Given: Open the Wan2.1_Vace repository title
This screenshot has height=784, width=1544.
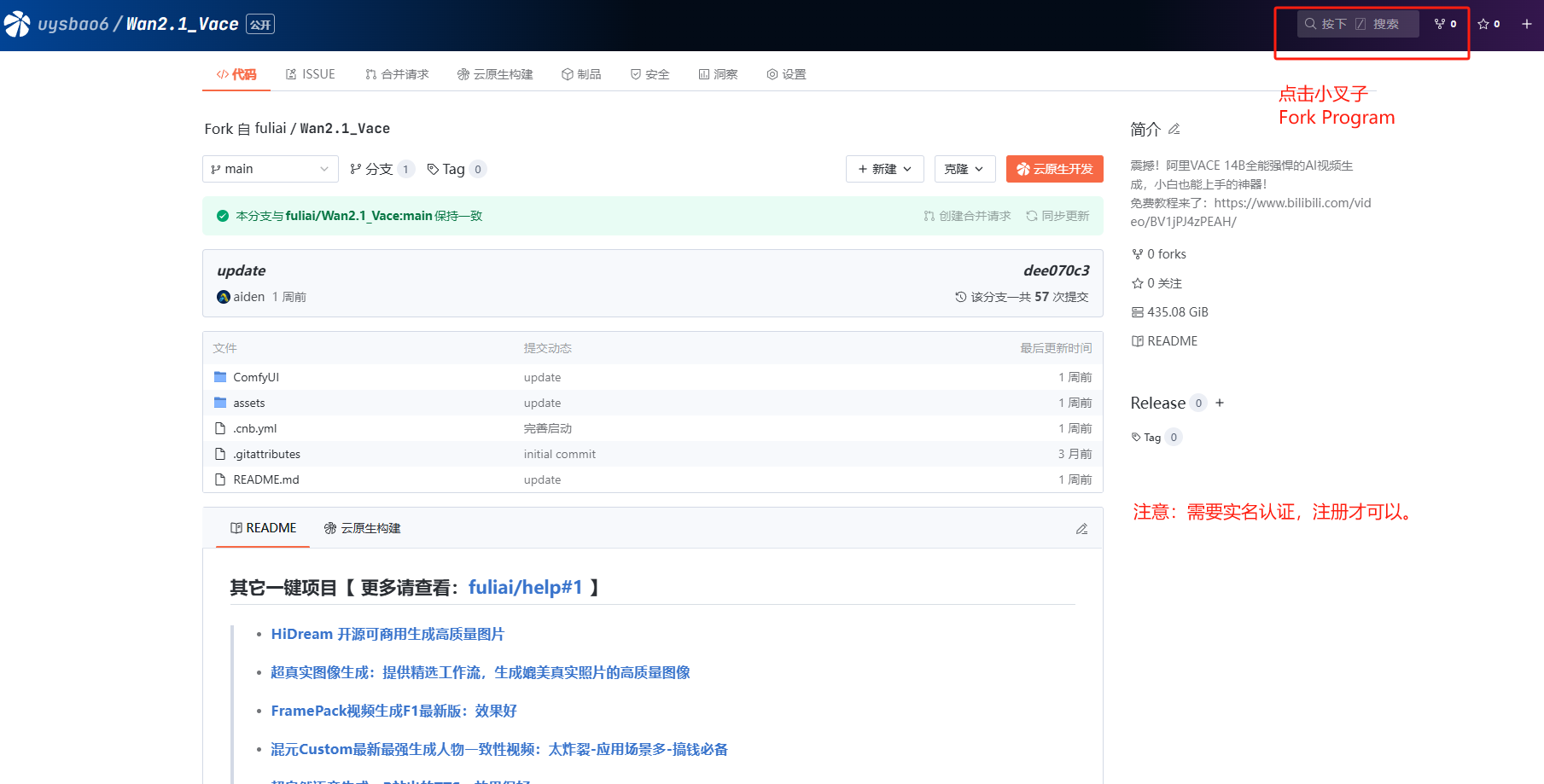Looking at the screenshot, I should pyautogui.click(x=182, y=24).
